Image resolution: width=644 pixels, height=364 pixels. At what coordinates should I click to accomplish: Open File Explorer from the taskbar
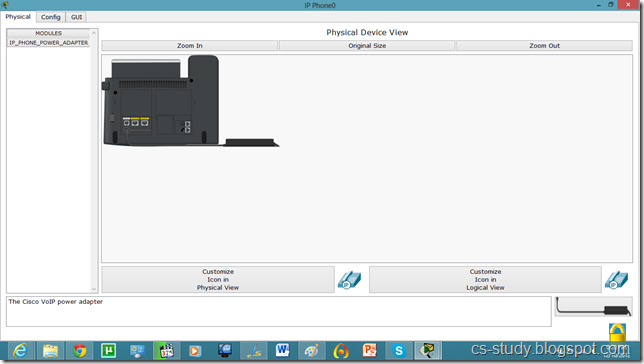point(51,351)
